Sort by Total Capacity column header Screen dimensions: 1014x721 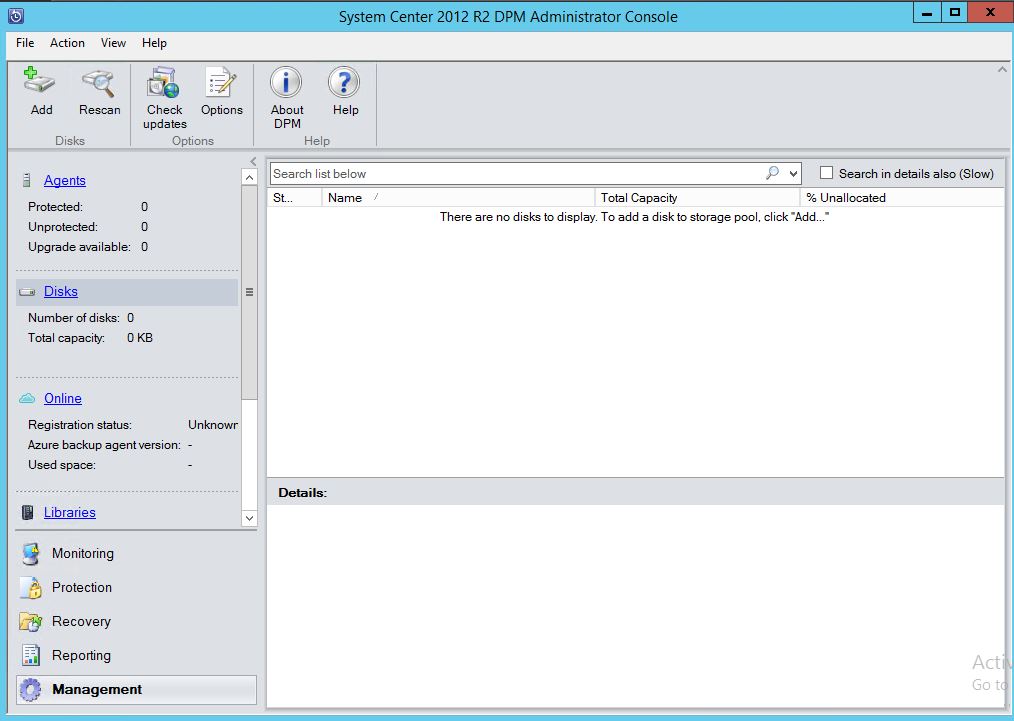tap(697, 198)
